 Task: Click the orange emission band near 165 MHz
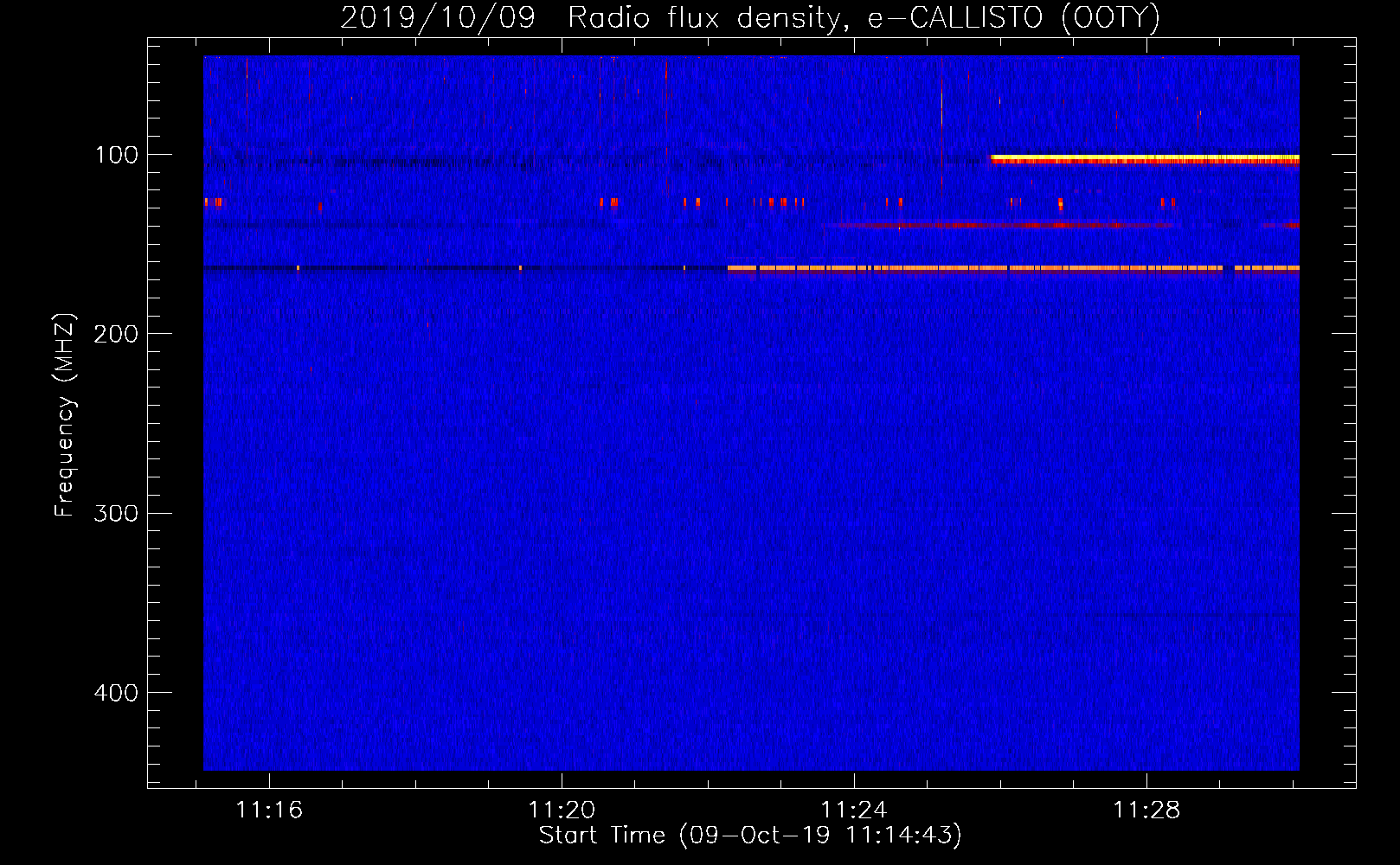tap(1013, 269)
